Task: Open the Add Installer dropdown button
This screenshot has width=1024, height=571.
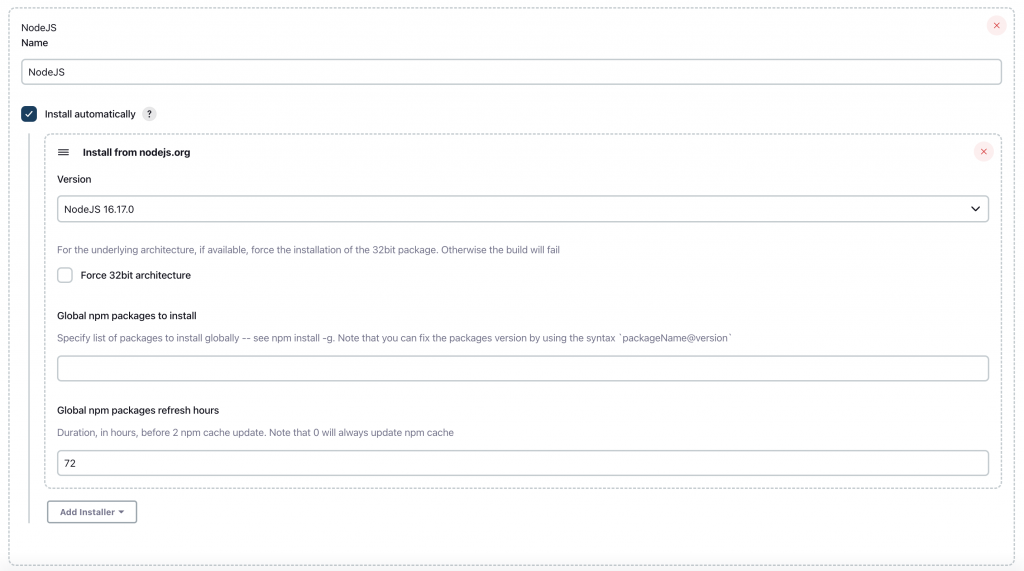Action: click(92, 512)
